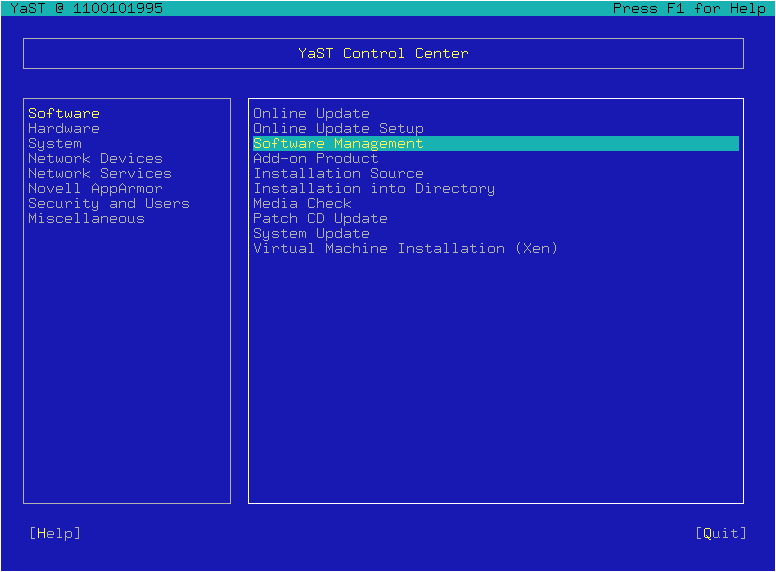Choose the Network Devices category
This screenshot has height=572, width=776.
[x=95, y=158]
